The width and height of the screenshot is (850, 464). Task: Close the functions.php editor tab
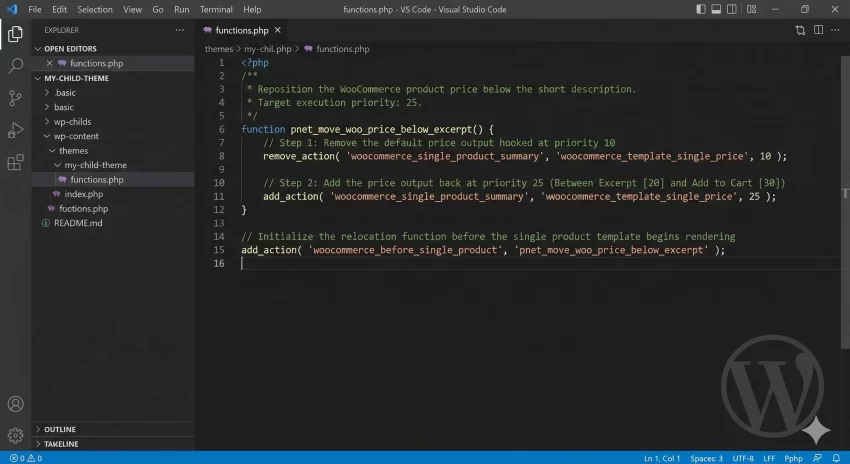[x=278, y=30]
